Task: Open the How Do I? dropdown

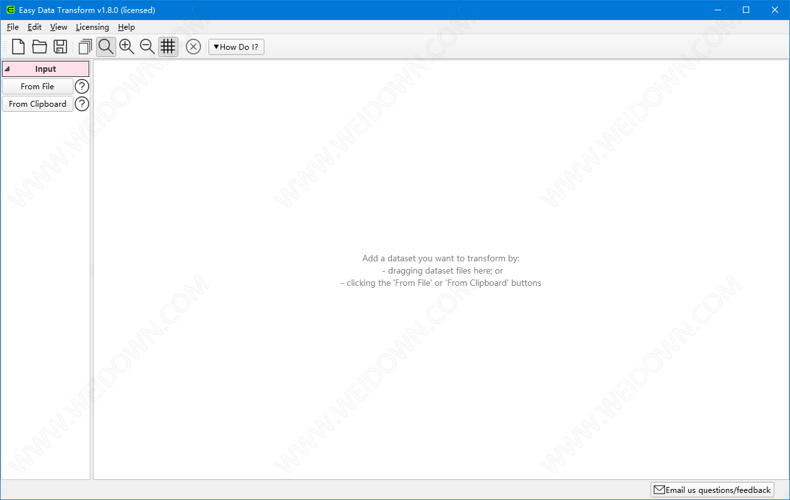Action: click(x=236, y=47)
